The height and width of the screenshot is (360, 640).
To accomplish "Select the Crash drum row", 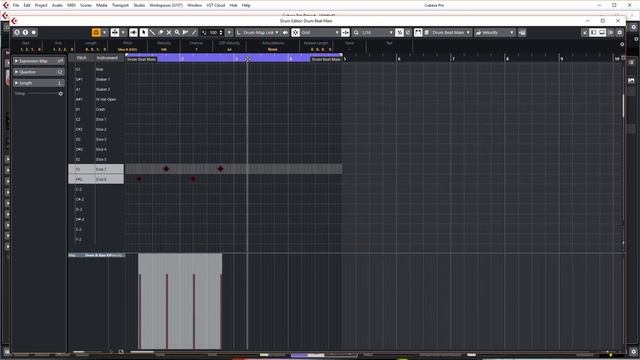I will 96,109.
